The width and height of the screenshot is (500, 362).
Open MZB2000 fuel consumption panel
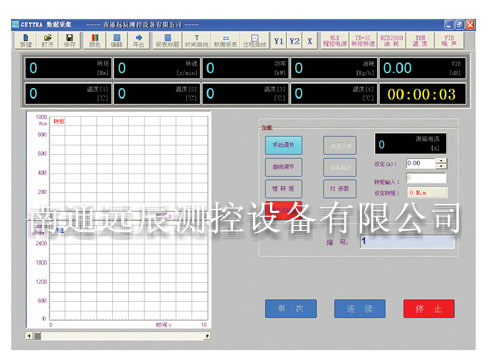click(x=392, y=40)
